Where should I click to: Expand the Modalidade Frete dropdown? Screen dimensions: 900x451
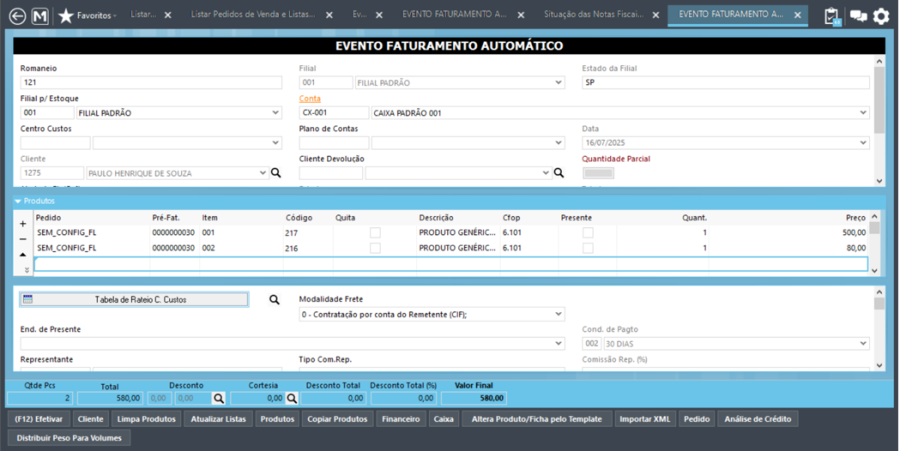(x=558, y=314)
